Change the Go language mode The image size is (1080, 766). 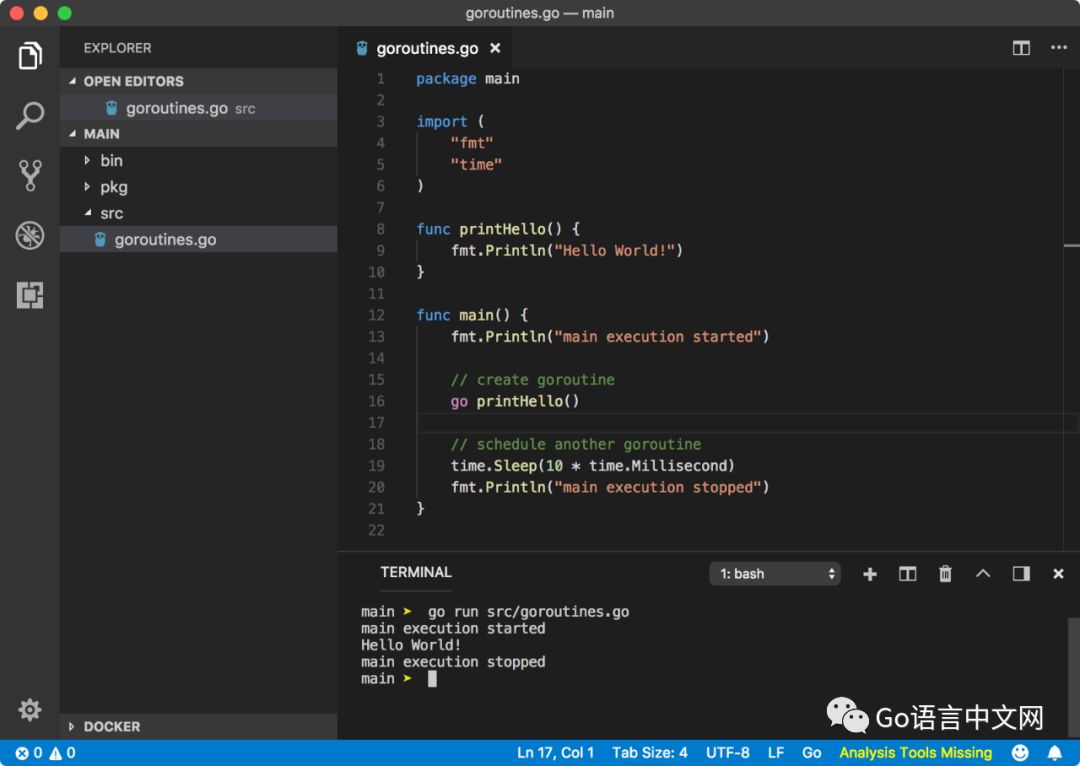tap(811, 753)
